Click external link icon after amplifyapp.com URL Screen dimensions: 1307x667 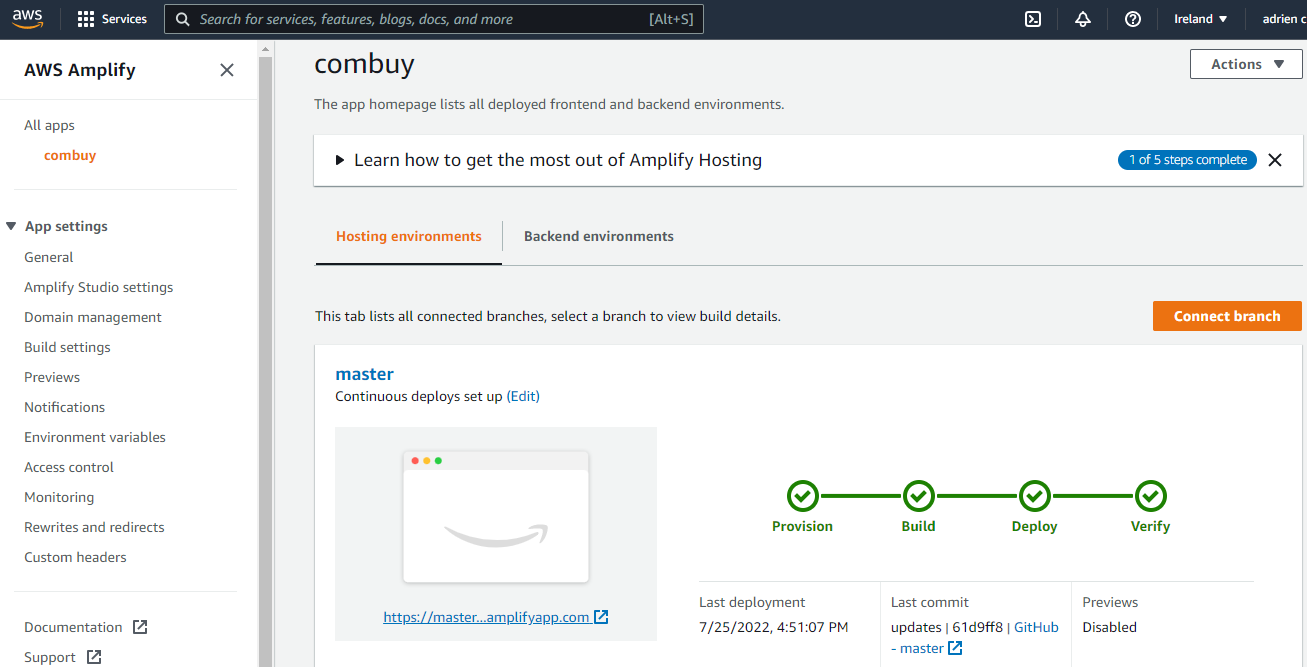tap(601, 617)
